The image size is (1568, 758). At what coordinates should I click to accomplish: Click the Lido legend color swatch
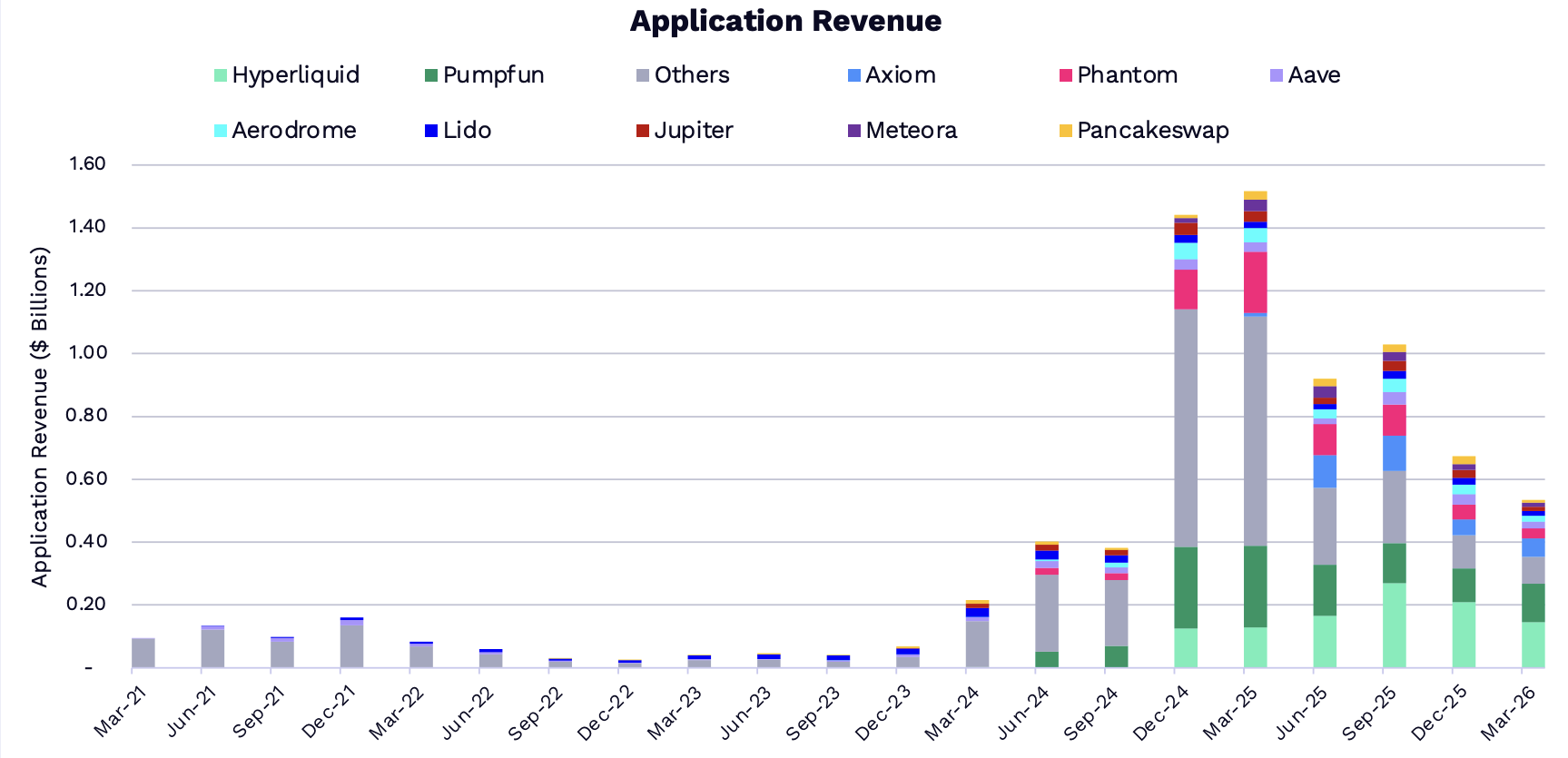pyautogui.click(x=431, y=131)
